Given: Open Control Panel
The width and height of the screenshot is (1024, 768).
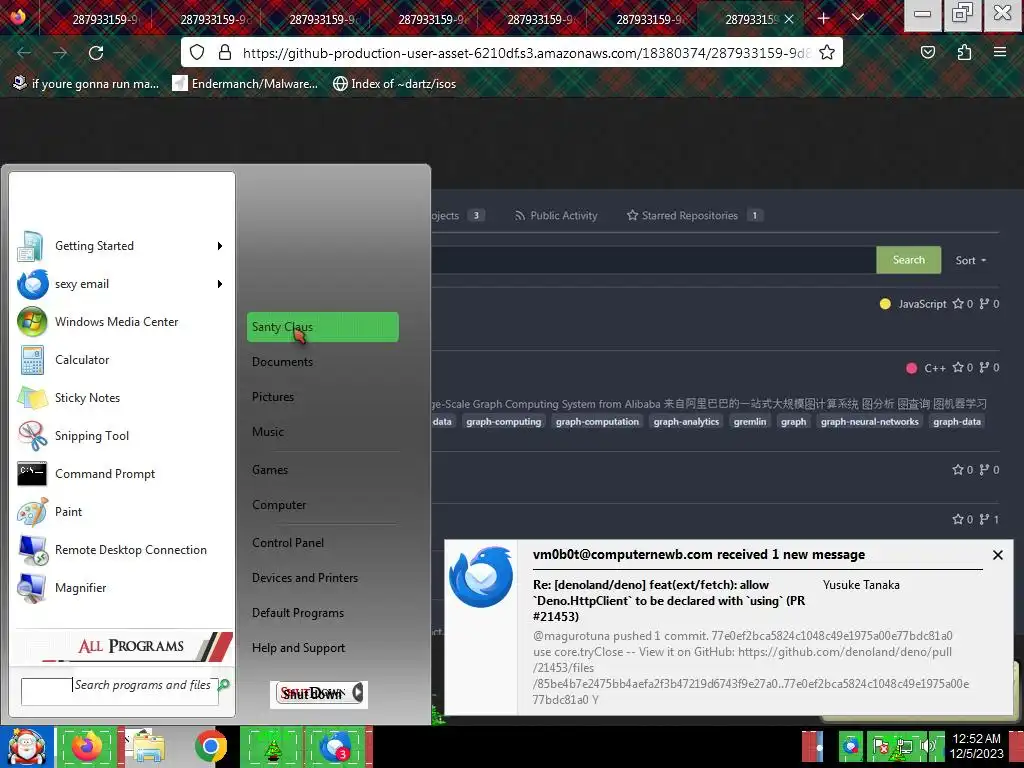Looking at the screenshot, I should pos(288,543).
